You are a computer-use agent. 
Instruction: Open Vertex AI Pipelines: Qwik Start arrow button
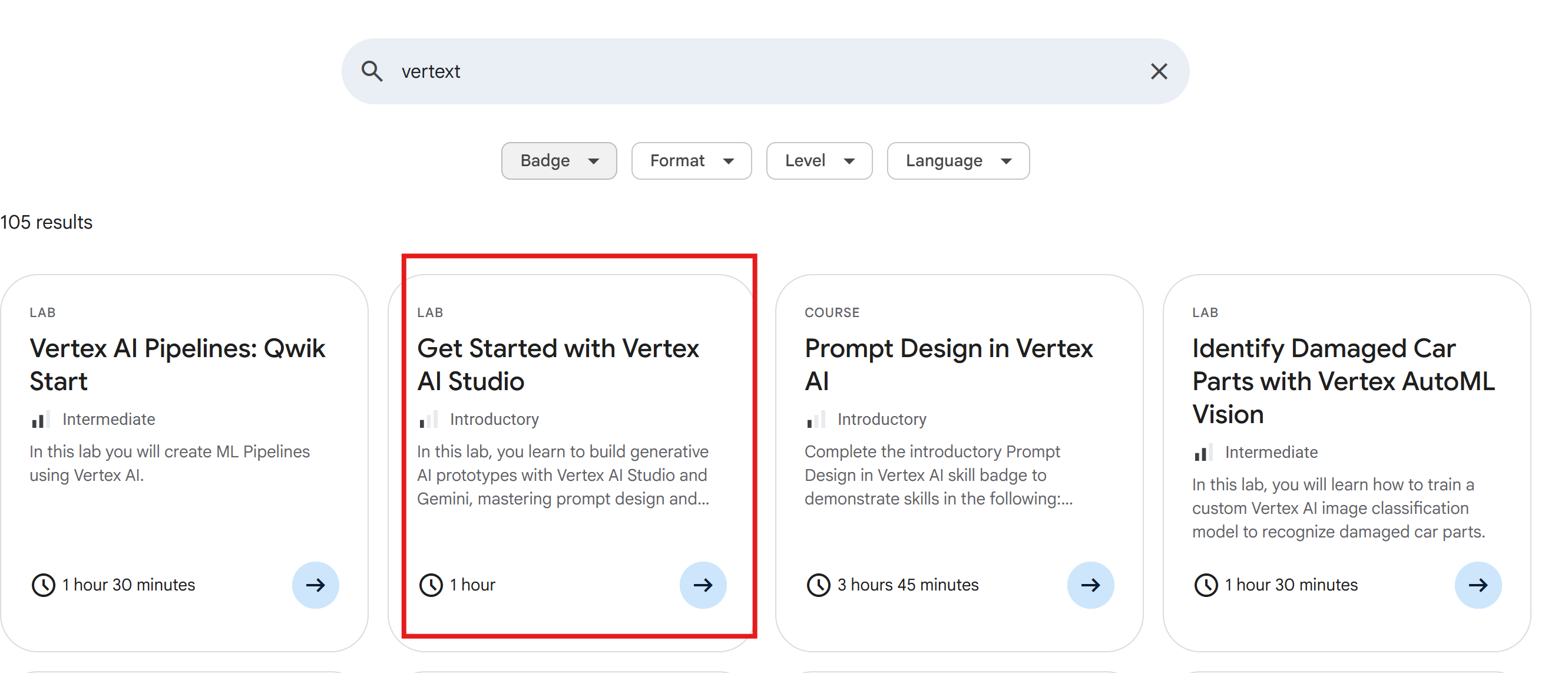coord(315,585)
